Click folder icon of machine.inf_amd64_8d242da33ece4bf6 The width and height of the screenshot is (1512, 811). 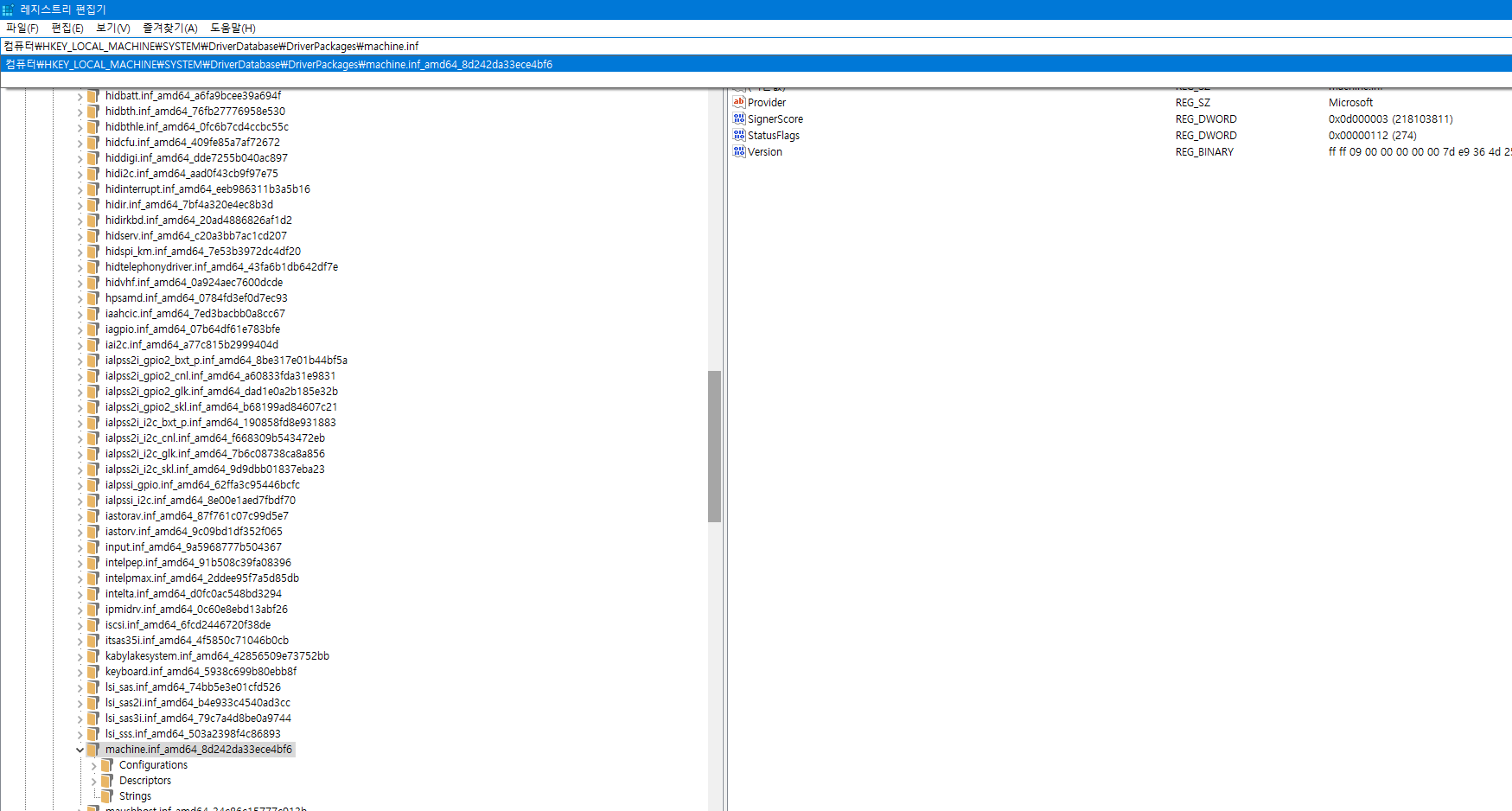click(93, 750)
